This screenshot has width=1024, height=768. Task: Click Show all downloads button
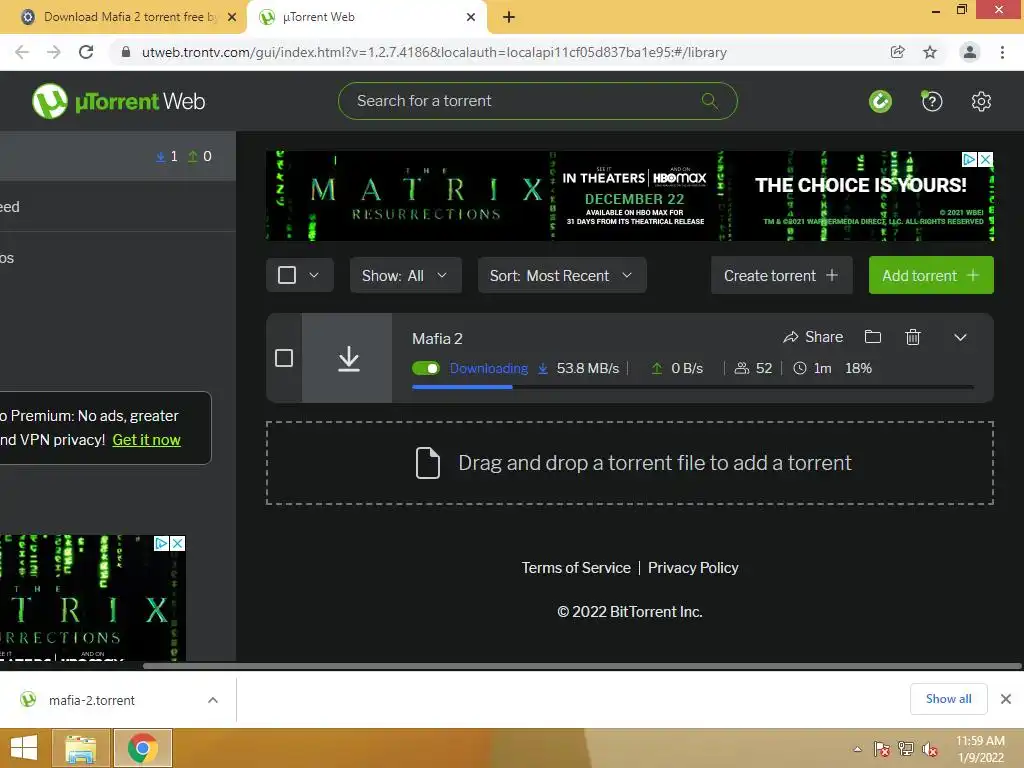click(x=948, y=699)
